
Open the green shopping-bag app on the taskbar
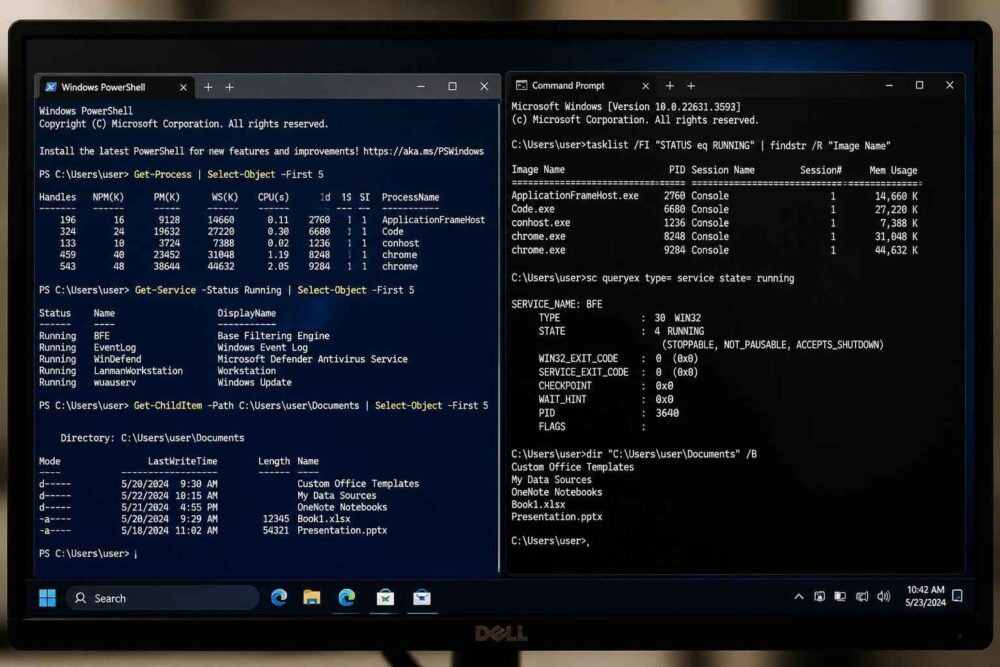pyautogui.click(x=385, y=597)
